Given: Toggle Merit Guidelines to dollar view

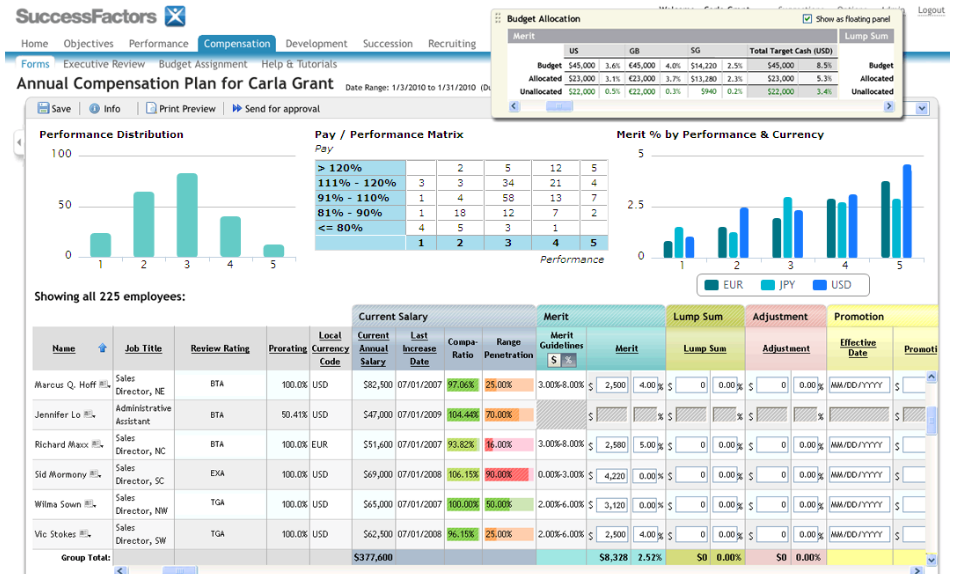Looking at the screenshot, I should click(553, 360).
